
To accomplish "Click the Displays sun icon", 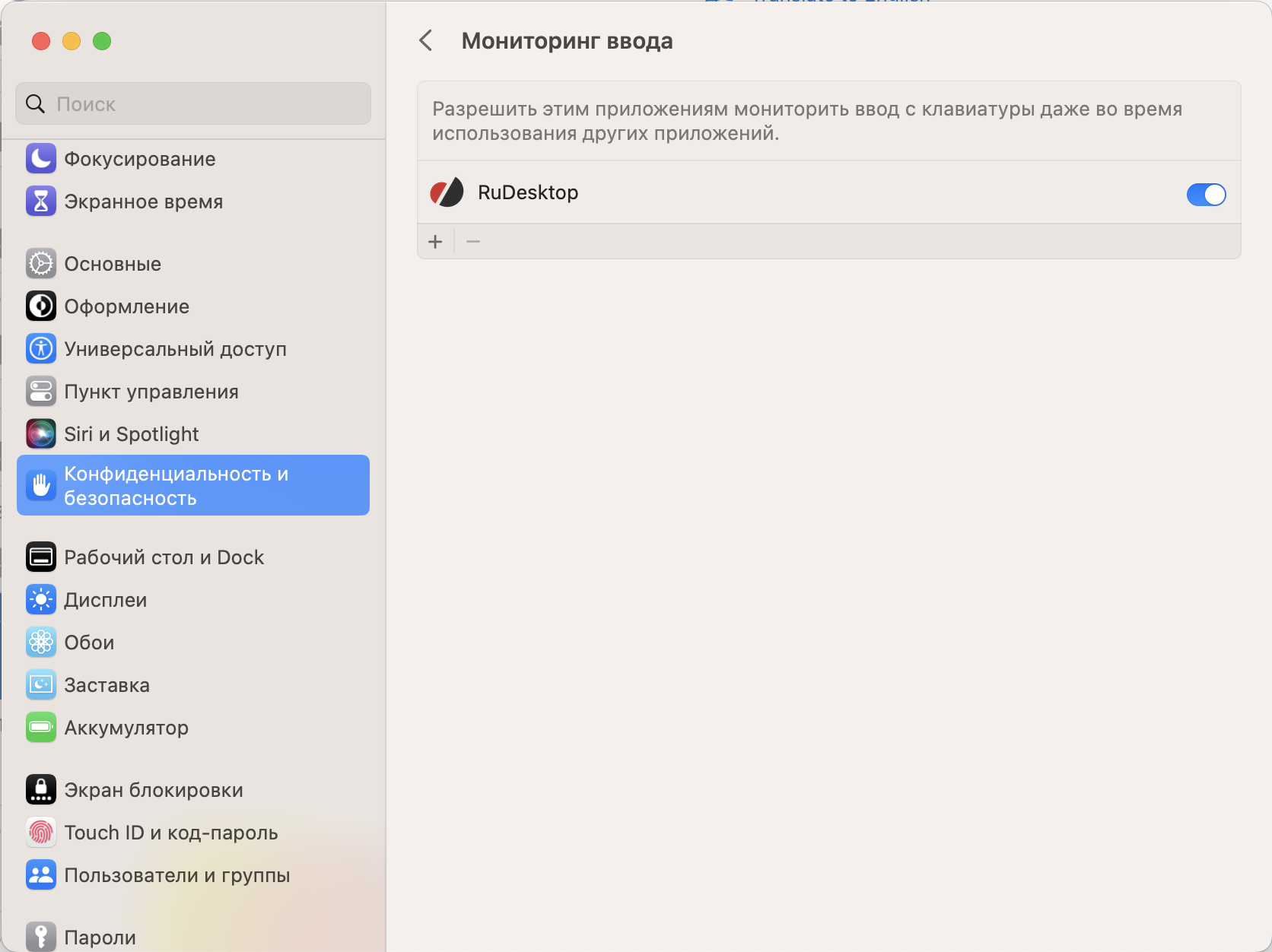I will tap(41, 600).
